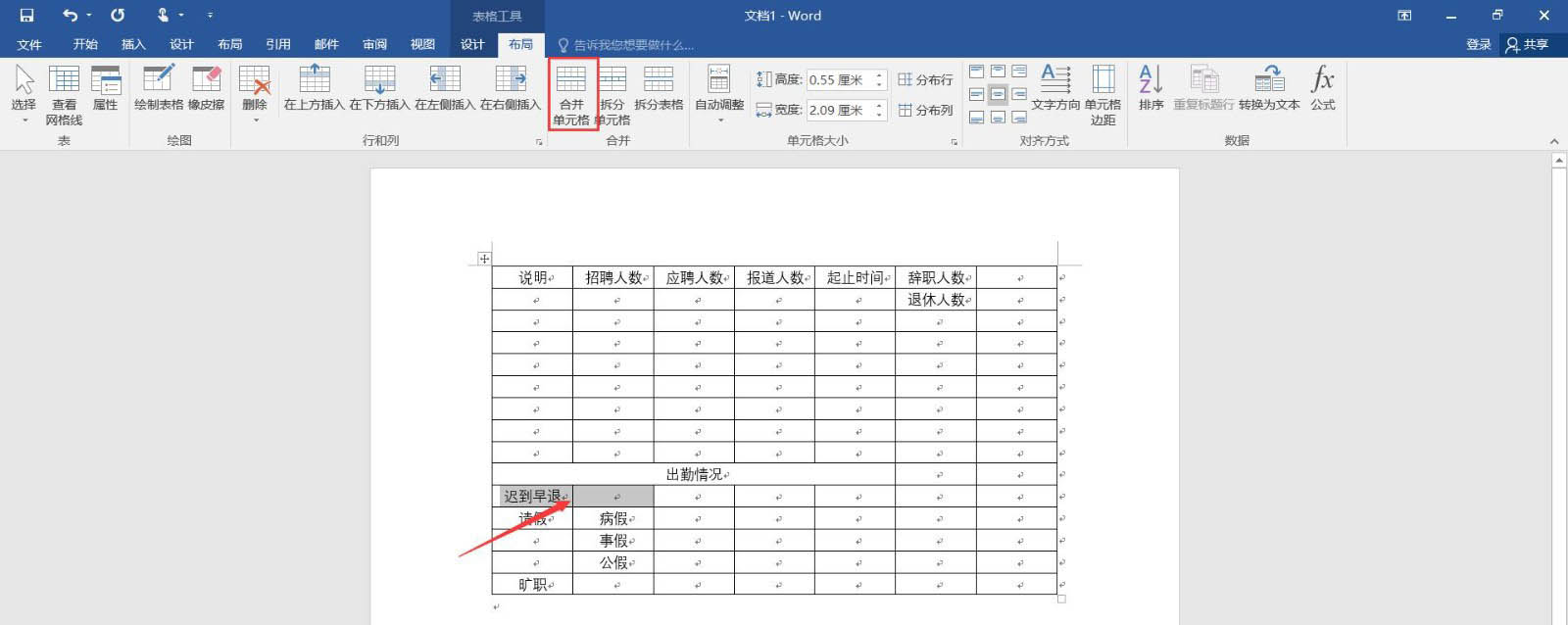Click Convert to Text (转换为文本)
Image resolution: width=1568 pixels, height=625 pixels.
tap(1269, 88)
